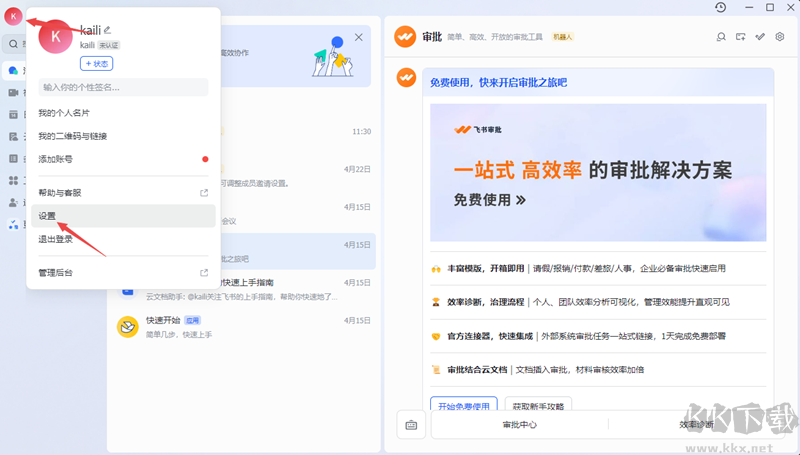The image size is (800, 455).
Task: Open 帮助与客服 external link
Action: (x=60, y=193)
